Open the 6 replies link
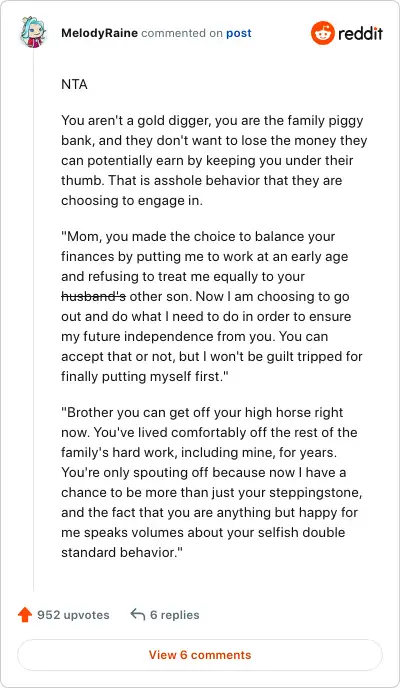Image resolution: width=400 pixels, height=688 pixels. [x=175, y=615]
